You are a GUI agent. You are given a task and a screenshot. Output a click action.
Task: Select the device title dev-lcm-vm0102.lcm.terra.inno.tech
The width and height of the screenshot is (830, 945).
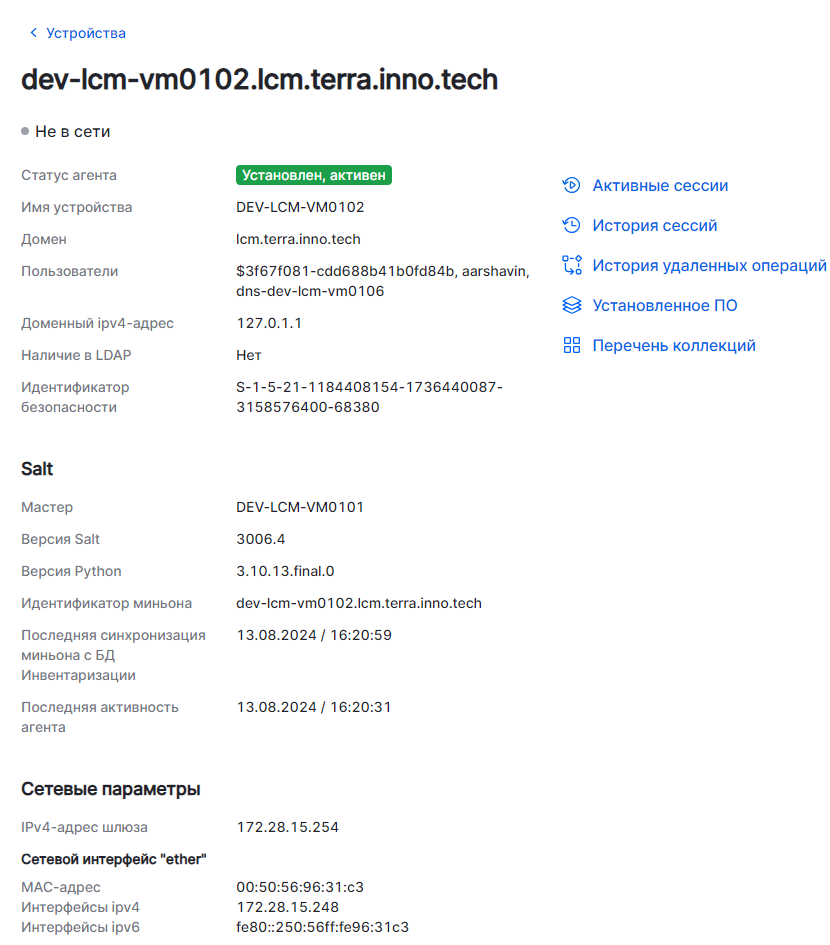(260, 80)
